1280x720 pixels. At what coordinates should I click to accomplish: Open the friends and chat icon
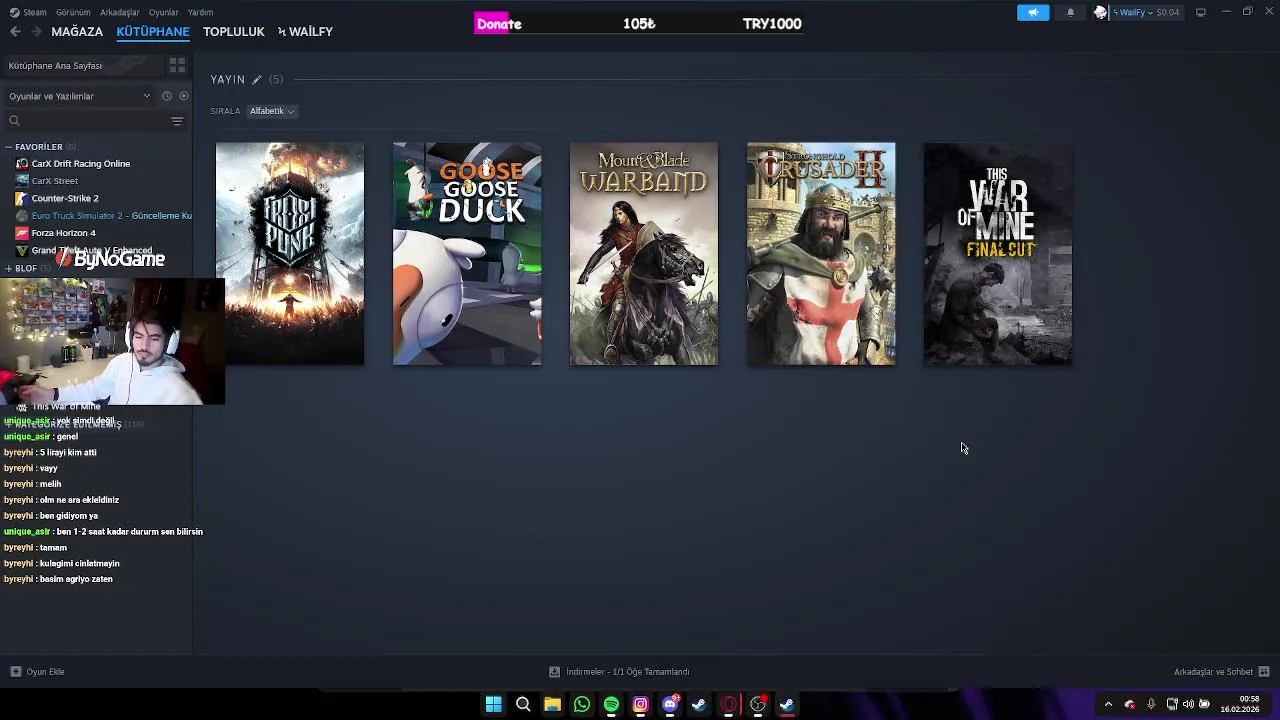1264,672
